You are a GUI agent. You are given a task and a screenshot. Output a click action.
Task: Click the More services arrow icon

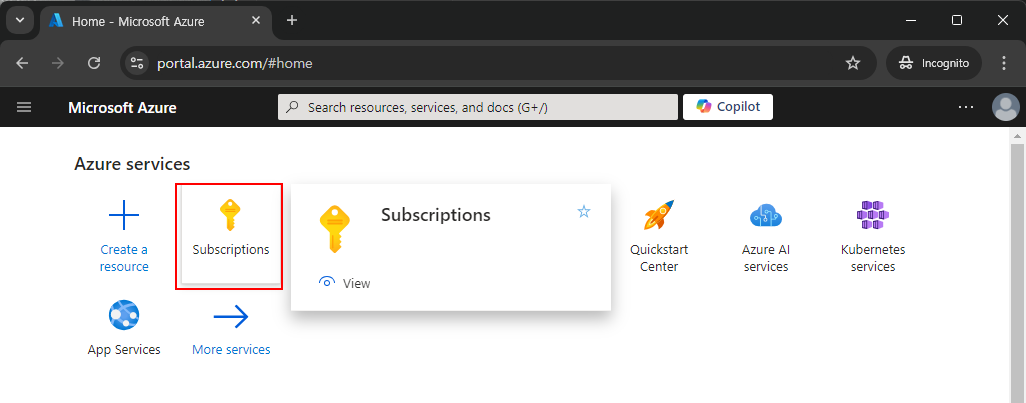pos(231,317)
